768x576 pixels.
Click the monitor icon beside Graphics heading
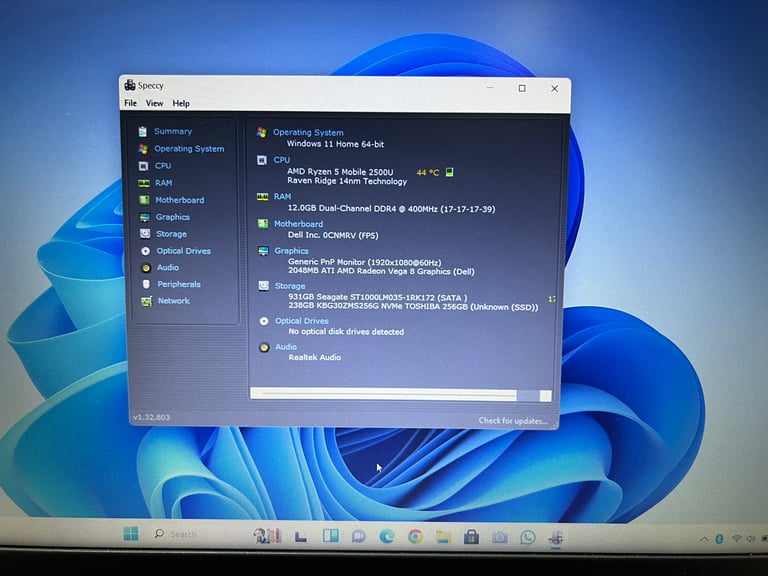pyautogui.click(x=263, y=251)
